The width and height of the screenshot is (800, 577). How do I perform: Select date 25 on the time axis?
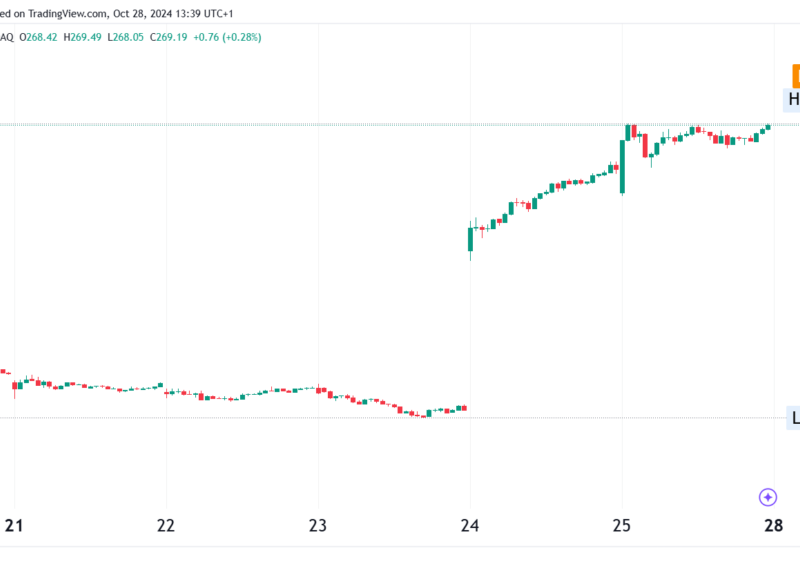coord(622,525)
